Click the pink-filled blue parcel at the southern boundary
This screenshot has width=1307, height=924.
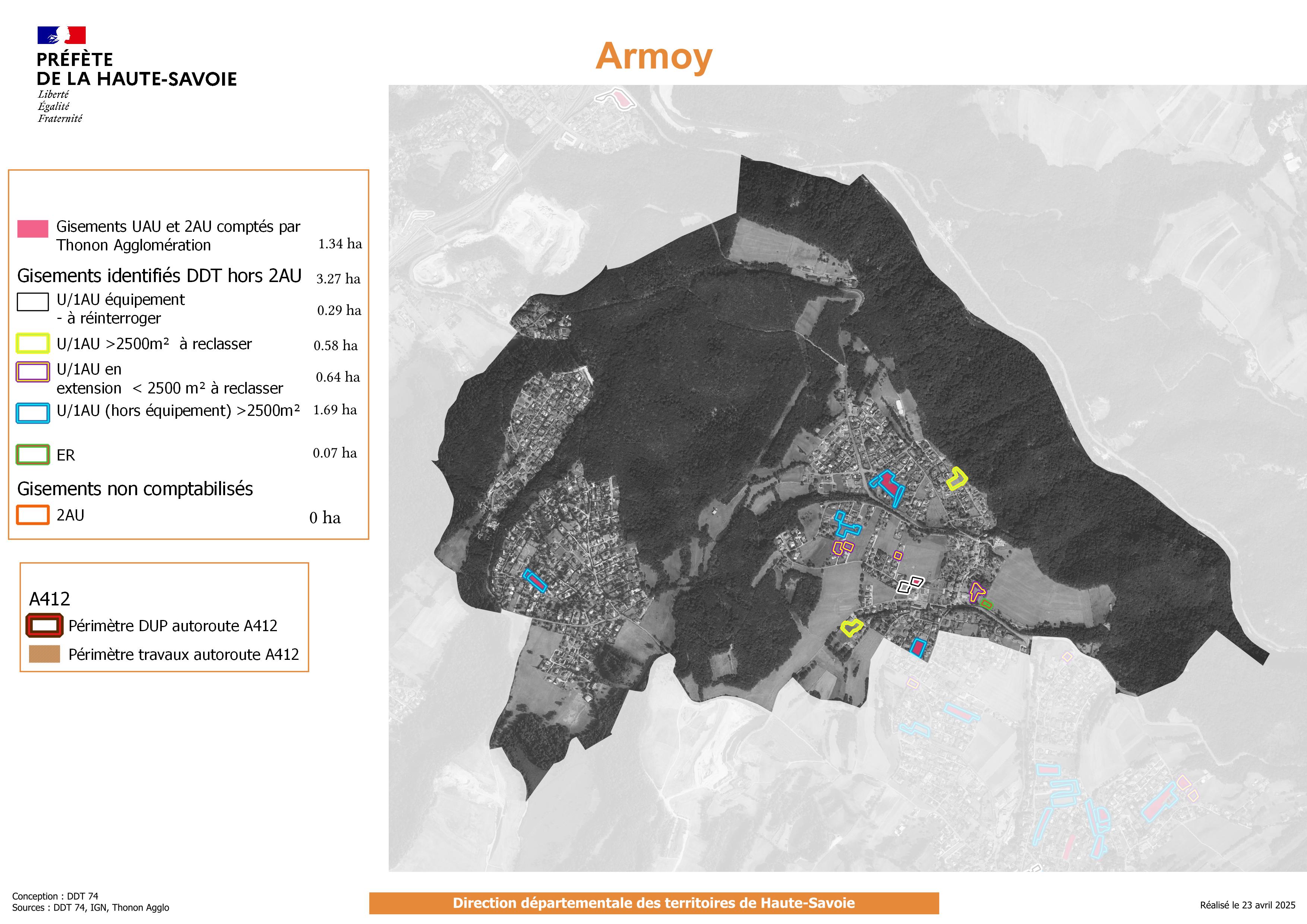917,648
